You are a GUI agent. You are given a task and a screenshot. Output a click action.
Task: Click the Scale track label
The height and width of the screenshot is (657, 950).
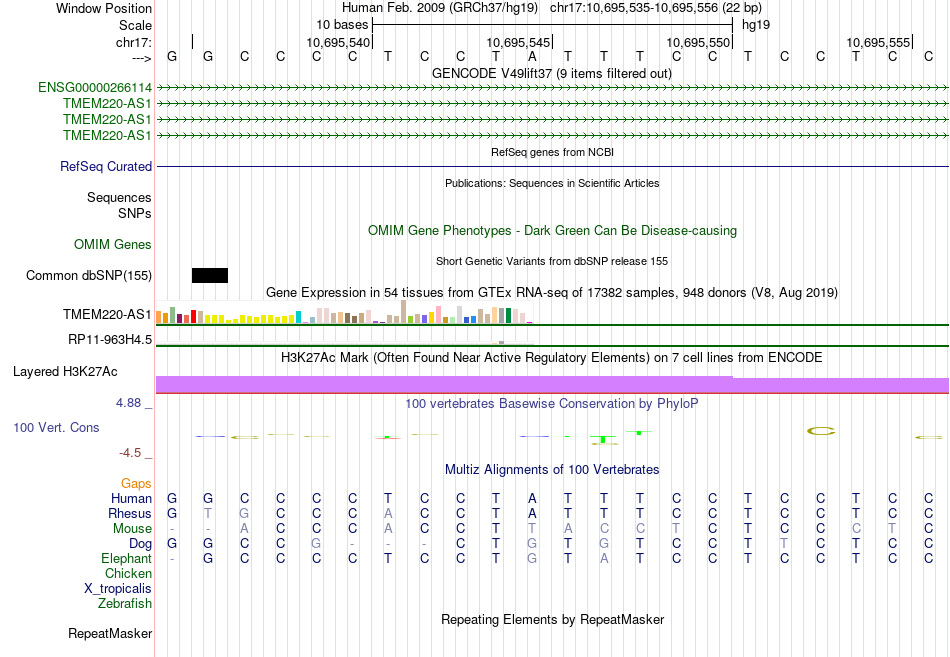click(135, 25)
